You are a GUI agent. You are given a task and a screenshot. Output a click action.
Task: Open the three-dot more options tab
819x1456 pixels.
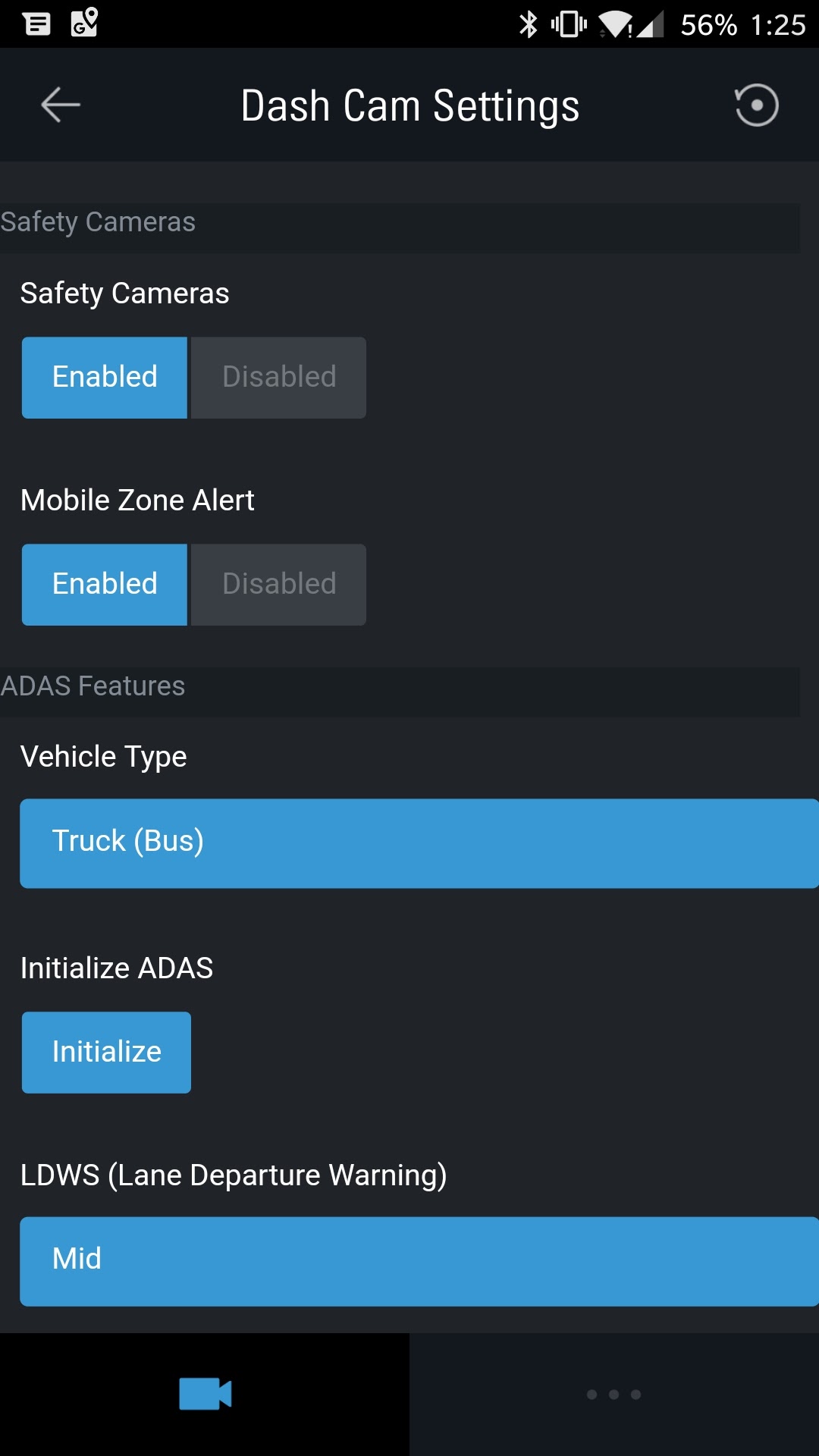tap(613, 1394)
